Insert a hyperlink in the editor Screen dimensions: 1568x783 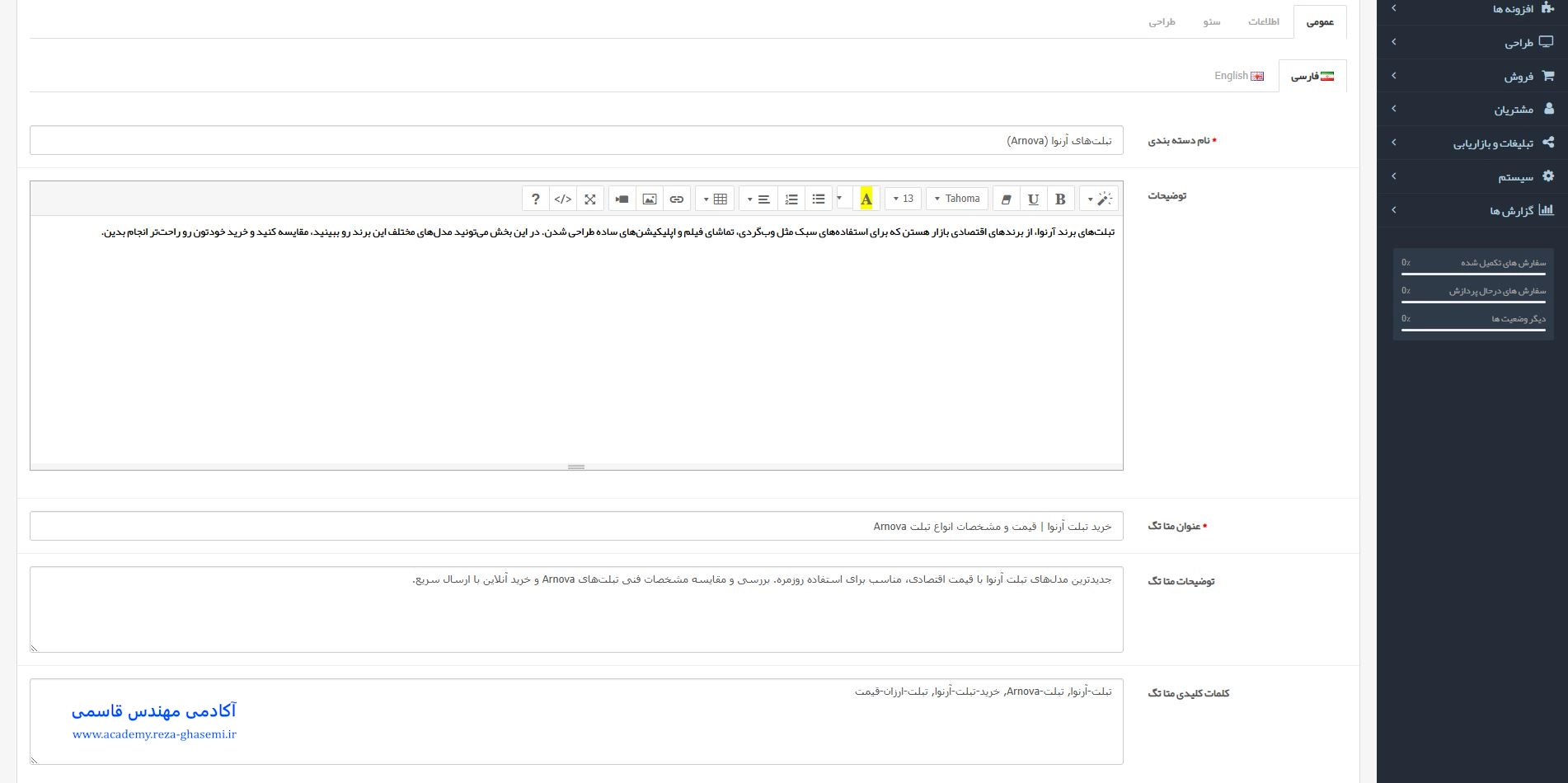[677, 199]
